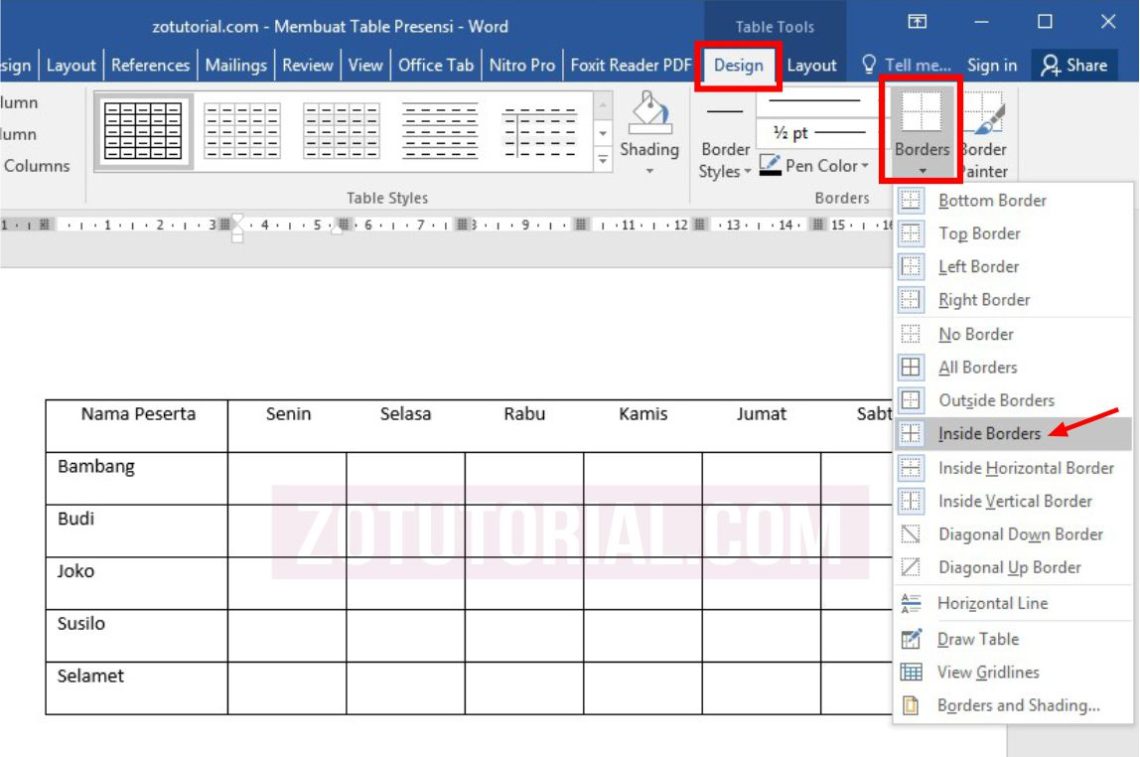Select the Border Painter tool
This screenshot has width=1140, height=757.
tap(984, 135)
